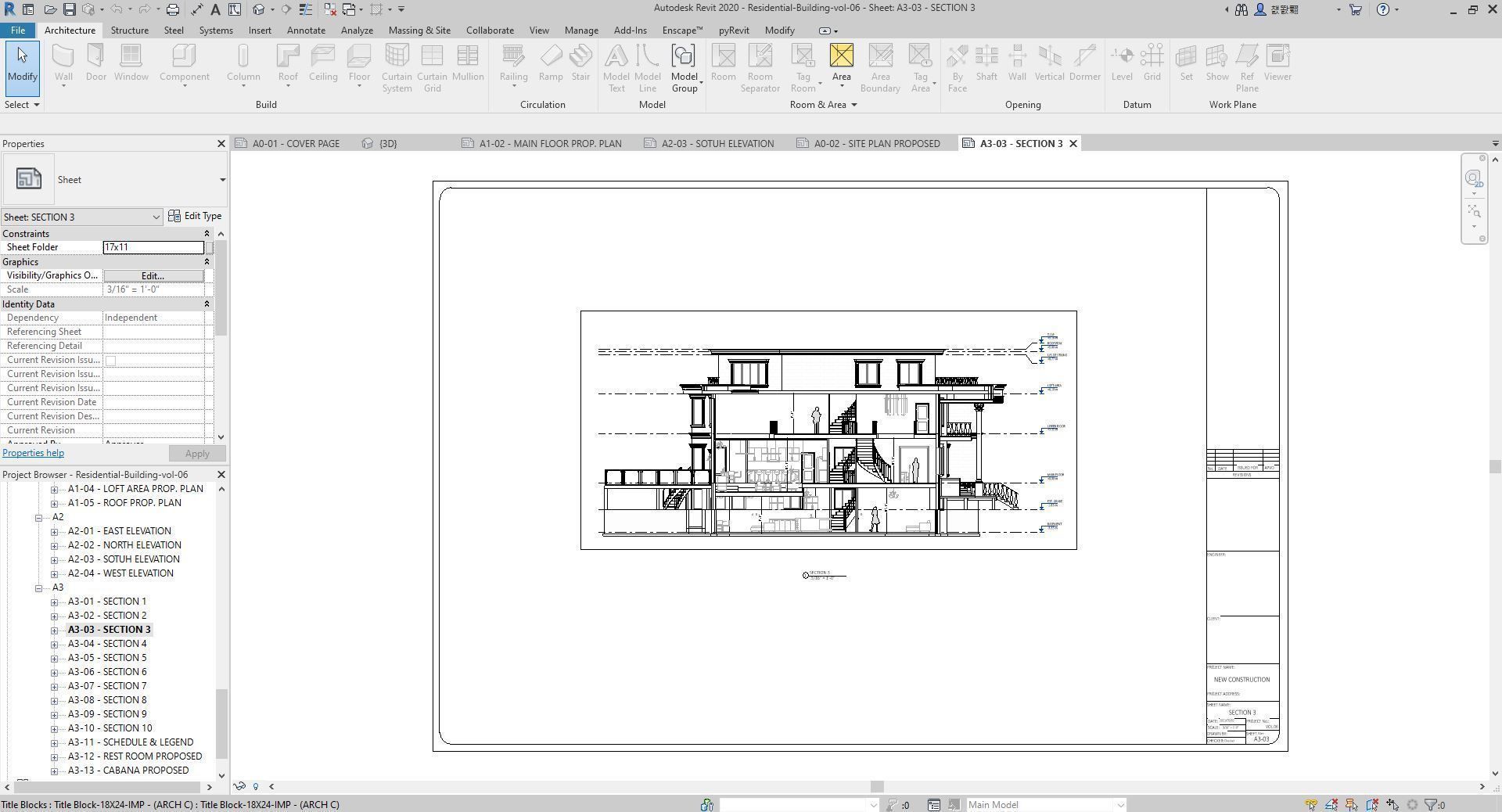Image resolution: width=1502 pixels, height=812 pixels.
Task: Select A1-05 - ROOF PROP. PLAN sheet
Action: click(x=124, y=503)
